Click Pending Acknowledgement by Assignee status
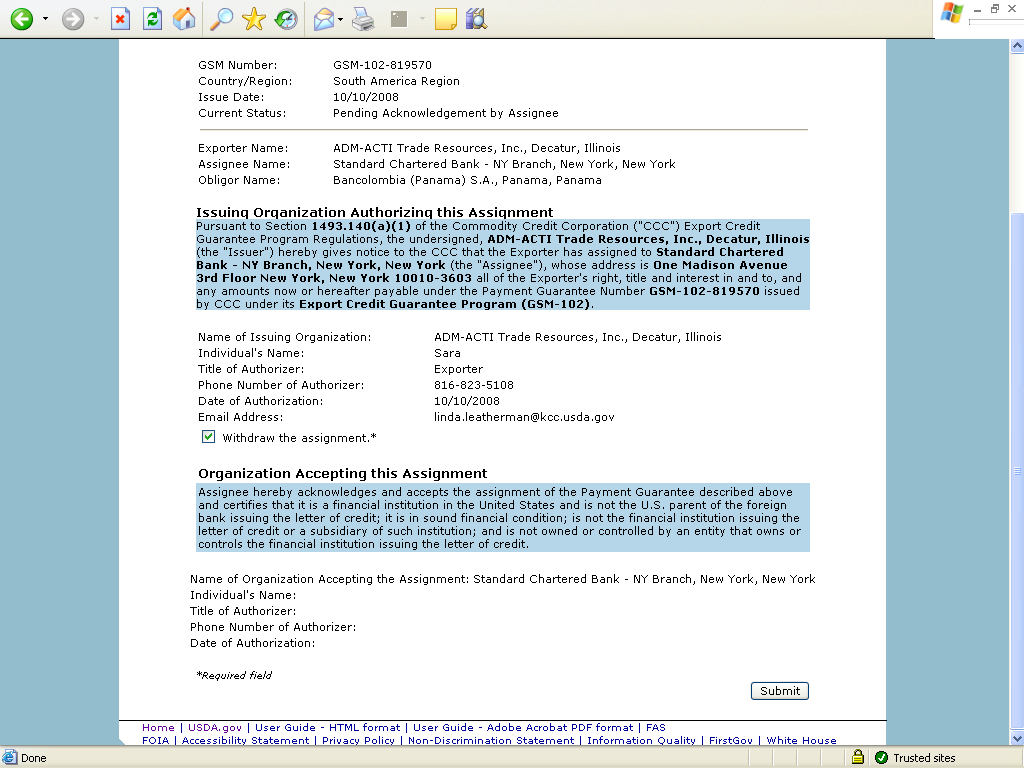Screen dimensions: 1024x768 [446, 113]
